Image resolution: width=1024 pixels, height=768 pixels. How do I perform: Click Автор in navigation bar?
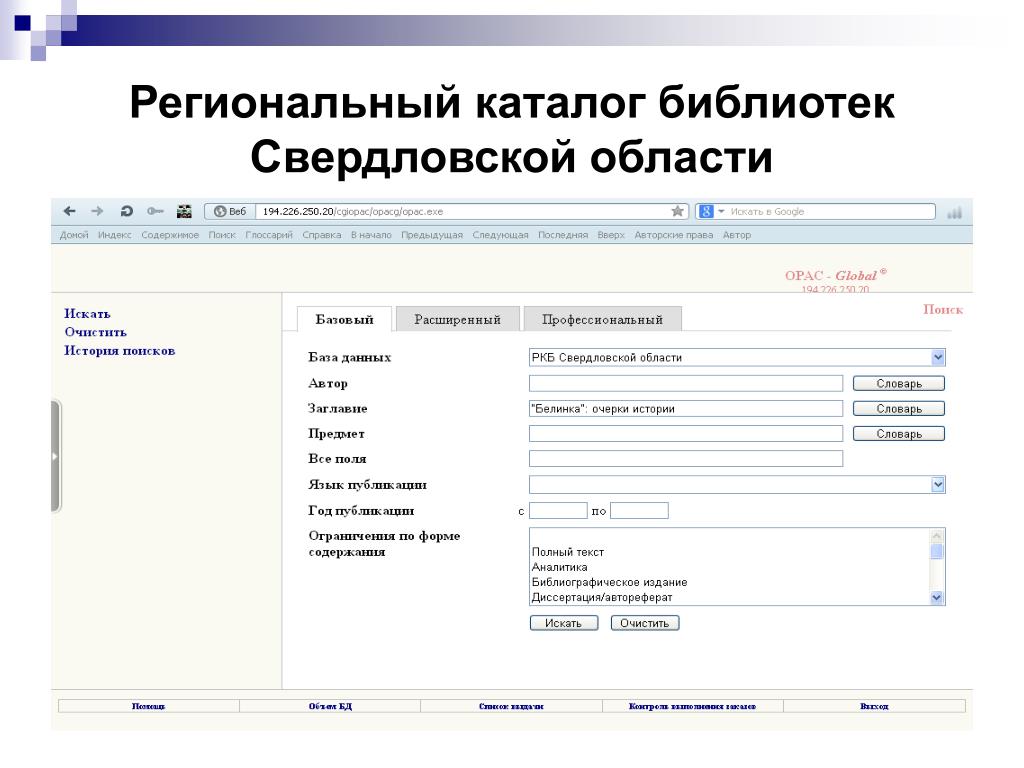737,235
